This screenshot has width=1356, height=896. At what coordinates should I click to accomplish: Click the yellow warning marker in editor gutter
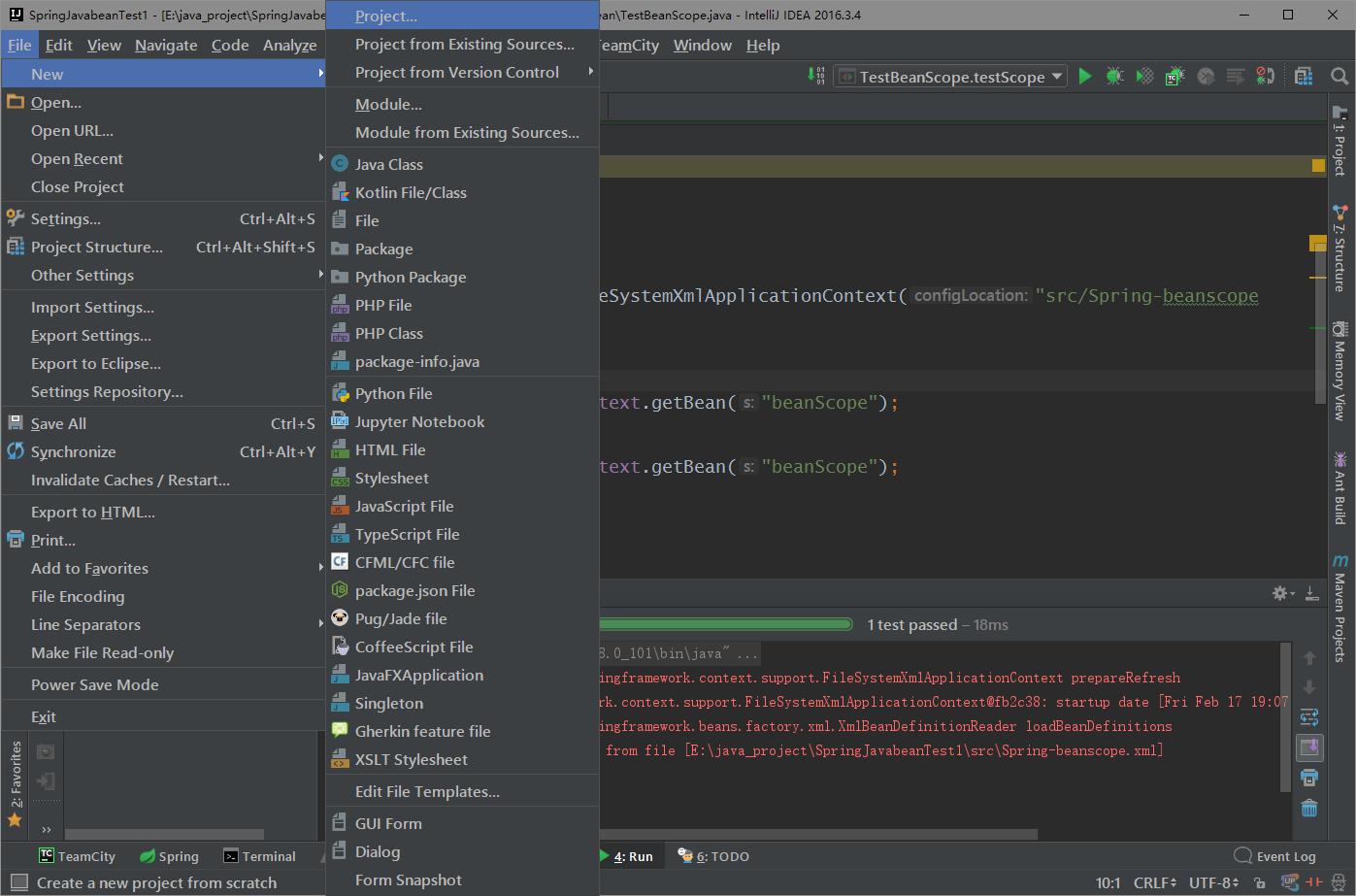coord(1318,166)
